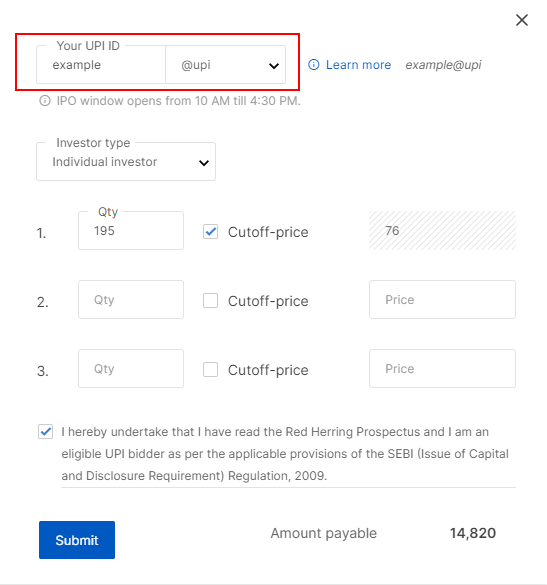Untick the Red Herring Prospectus undertaking checkbox
Image resolution: width=547 pixels, height=585 pixels.
tap(46, 432)
